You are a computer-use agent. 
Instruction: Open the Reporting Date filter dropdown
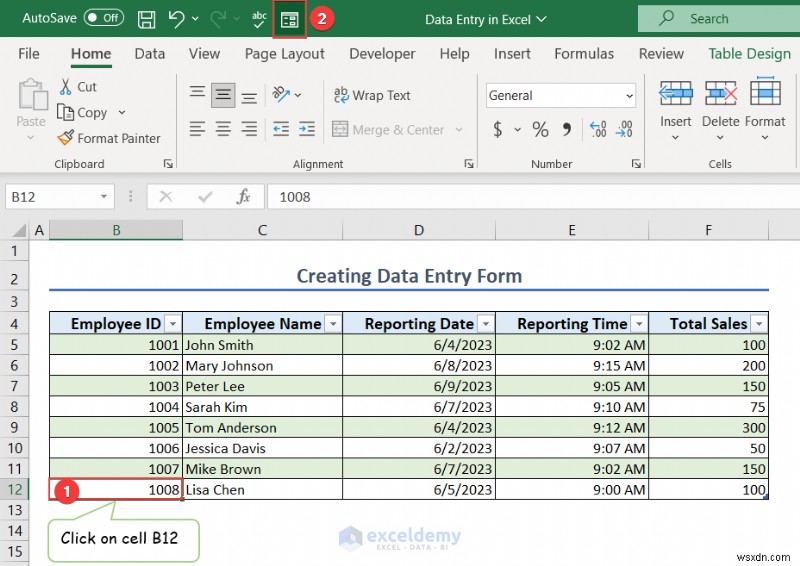tap(486, 324)
